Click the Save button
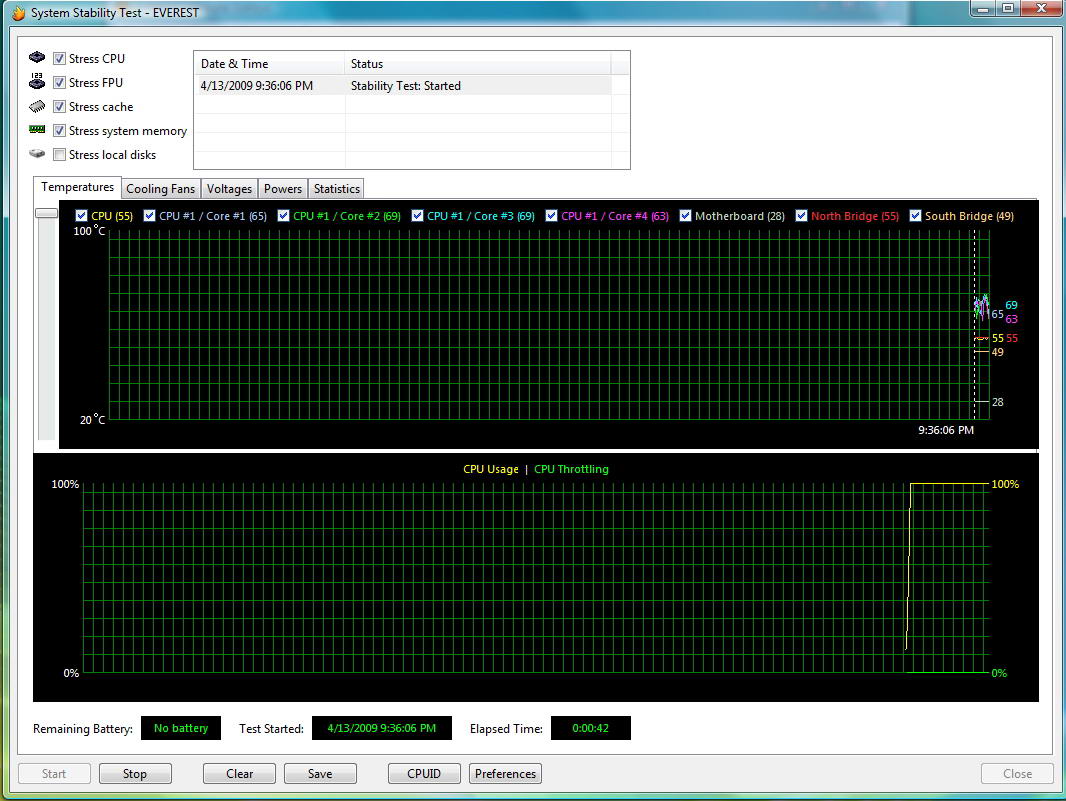1066x801 pixels. (320, 774)
